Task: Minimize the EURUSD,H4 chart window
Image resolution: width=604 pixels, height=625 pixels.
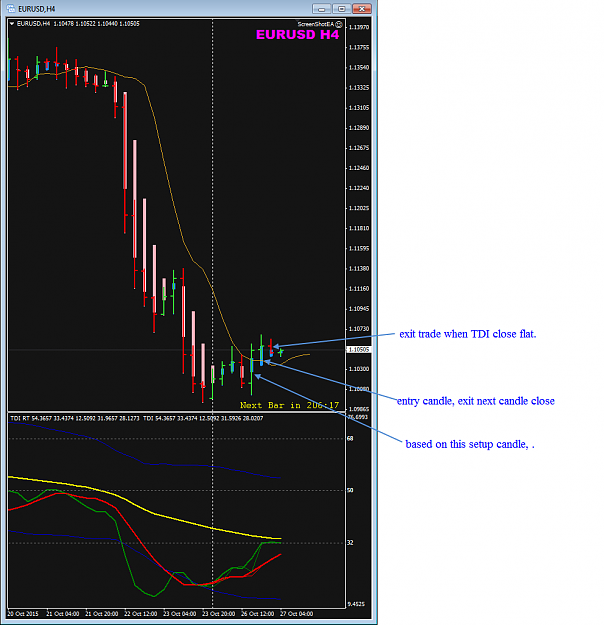Action: tap(321, 8)
